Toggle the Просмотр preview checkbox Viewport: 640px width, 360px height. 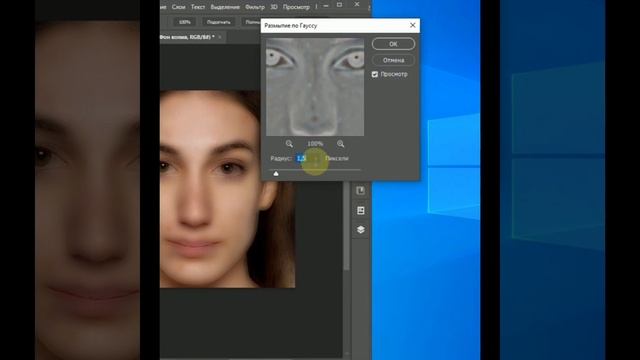[x=375, y=74]
